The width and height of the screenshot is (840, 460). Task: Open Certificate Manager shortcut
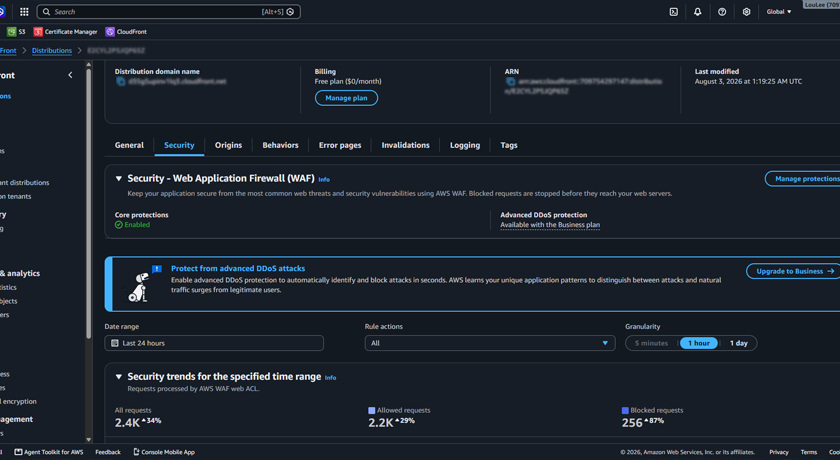(x=65, y=32)
